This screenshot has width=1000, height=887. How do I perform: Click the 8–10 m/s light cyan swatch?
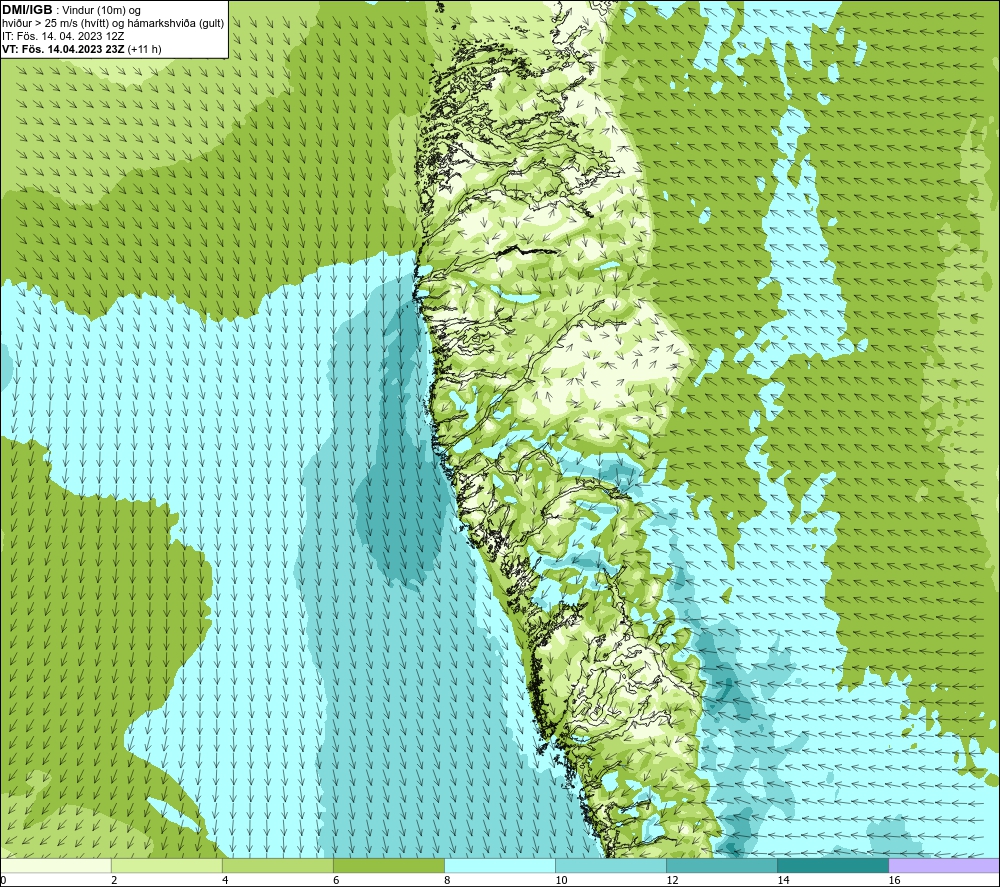[500, 866]
